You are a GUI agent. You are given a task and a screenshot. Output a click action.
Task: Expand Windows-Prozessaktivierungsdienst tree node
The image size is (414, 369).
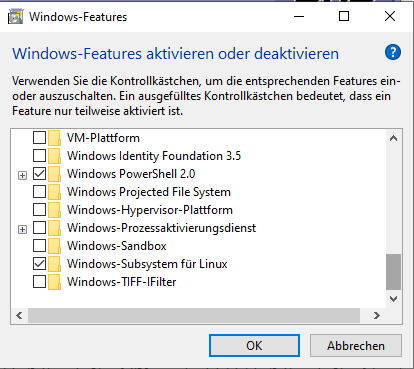point(22,229)
